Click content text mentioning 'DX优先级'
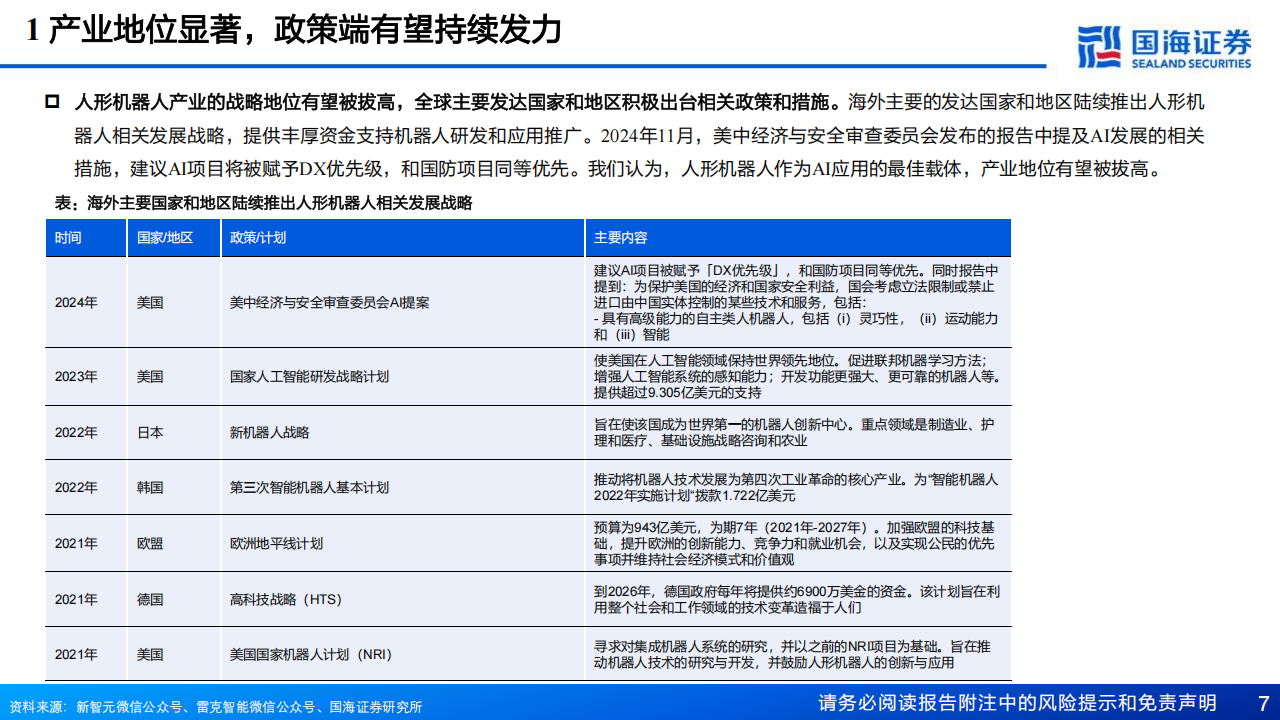 (796, 302)
